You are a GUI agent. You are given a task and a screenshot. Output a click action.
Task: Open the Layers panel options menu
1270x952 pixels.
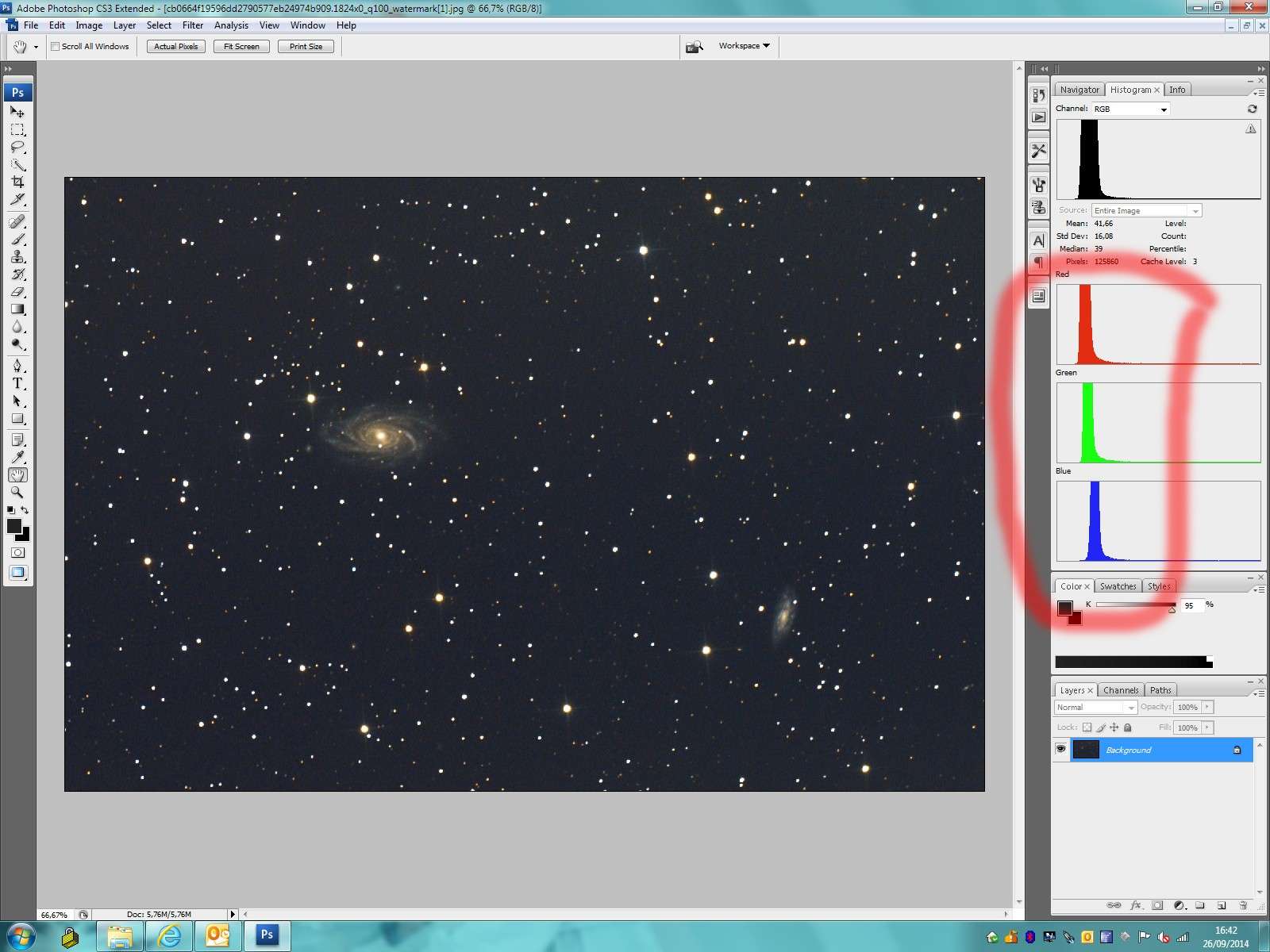(1260, 693)
